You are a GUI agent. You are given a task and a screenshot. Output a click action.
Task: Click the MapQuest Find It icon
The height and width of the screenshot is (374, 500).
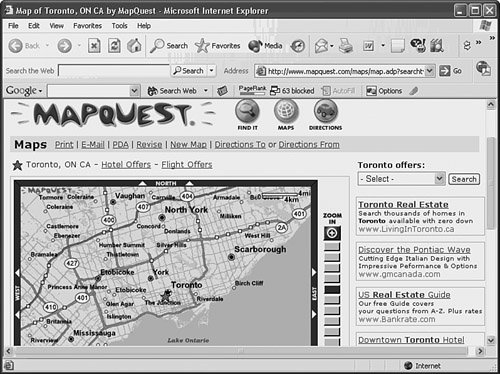[x=247, y=111]
